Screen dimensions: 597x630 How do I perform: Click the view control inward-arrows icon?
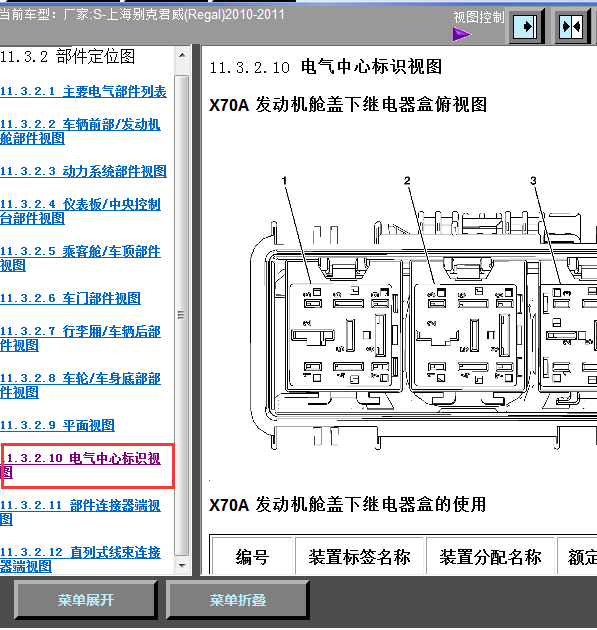tap(572, 27)
